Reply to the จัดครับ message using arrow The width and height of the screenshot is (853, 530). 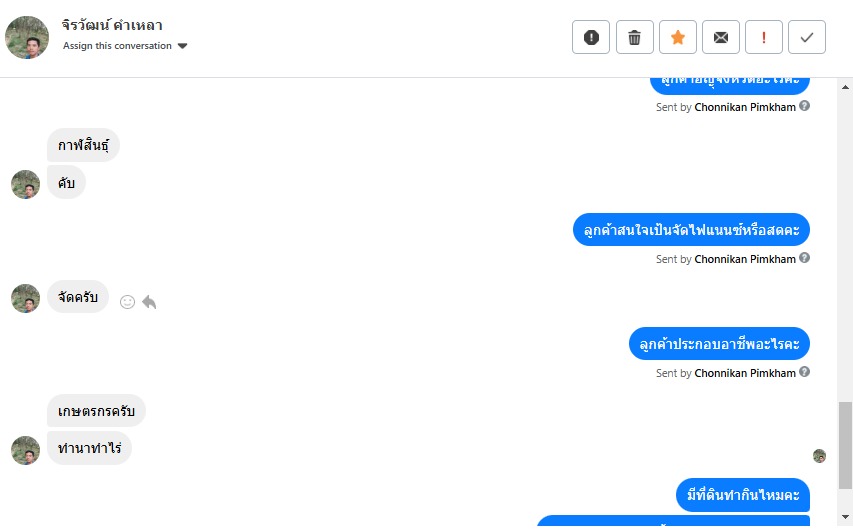click(x=149, y=301)
